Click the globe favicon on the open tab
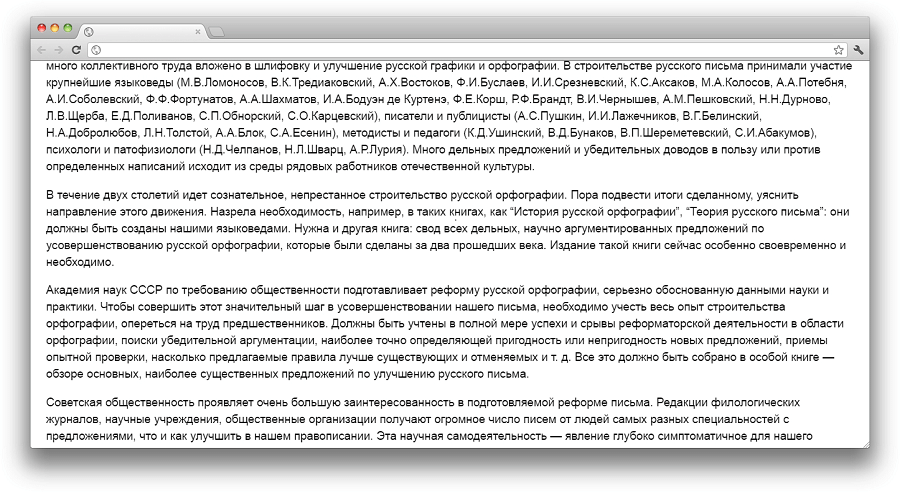Viewport: 900px width, 492px height. click(88, 32)
